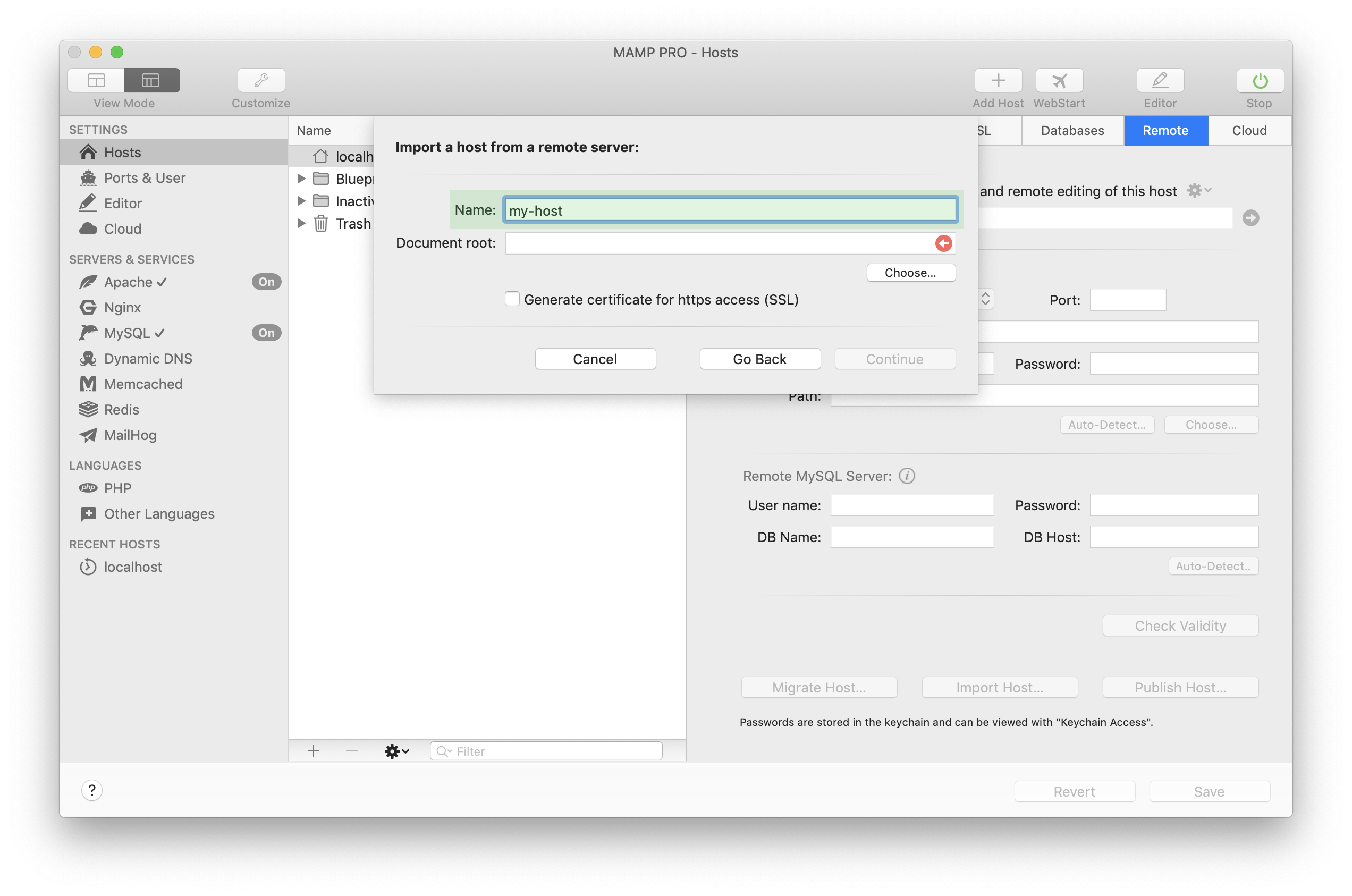Toggle the MySQL On switch

(x=266, y=333)
